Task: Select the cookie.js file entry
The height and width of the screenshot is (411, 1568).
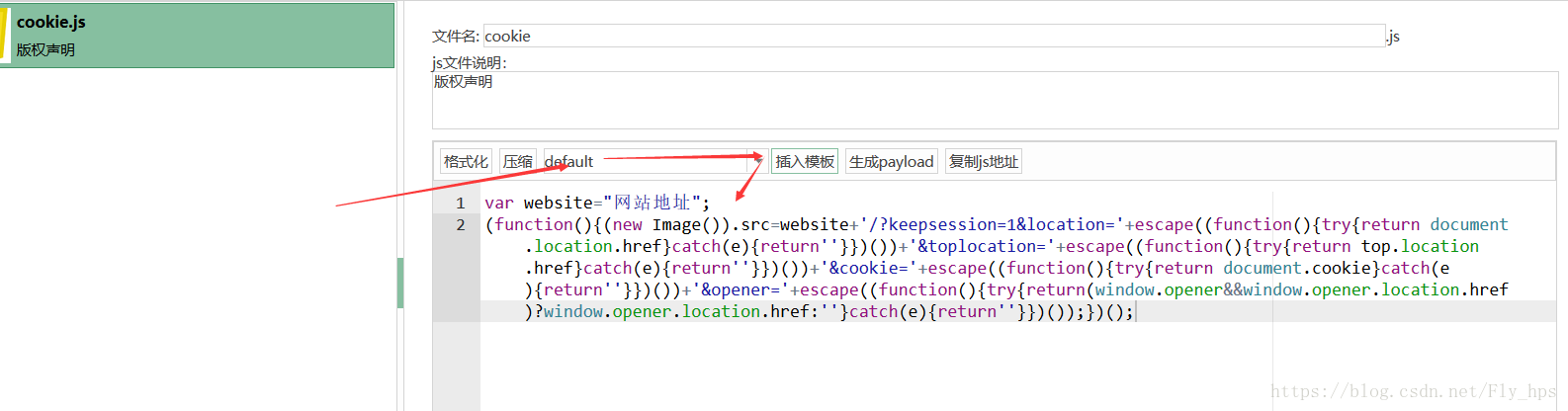Action: pos(198,35)
